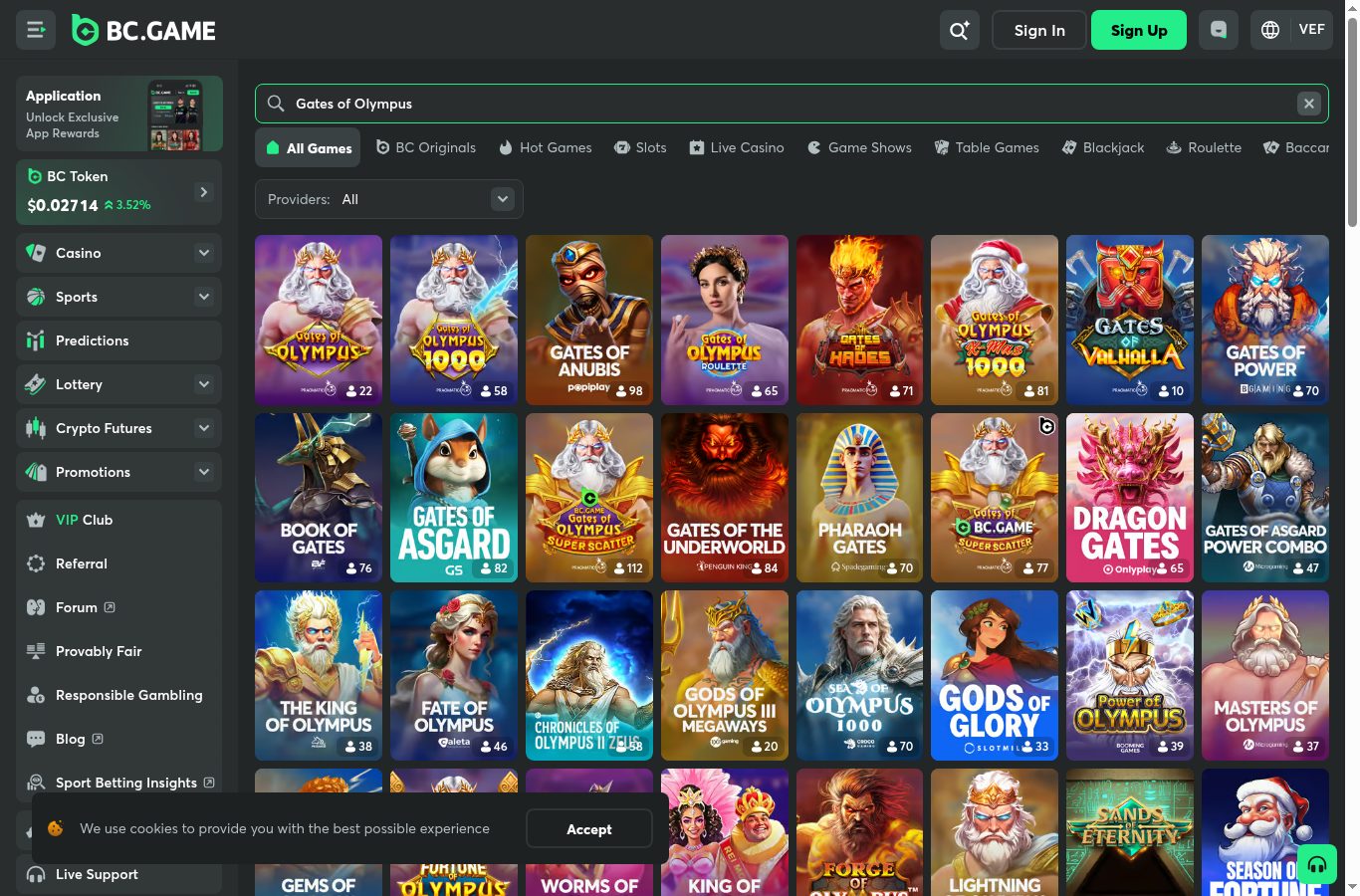This screenshot has width=1360, height=896.
Task: Accept the cookies notice
Action: pyautogui.click(x=589, y=828)
